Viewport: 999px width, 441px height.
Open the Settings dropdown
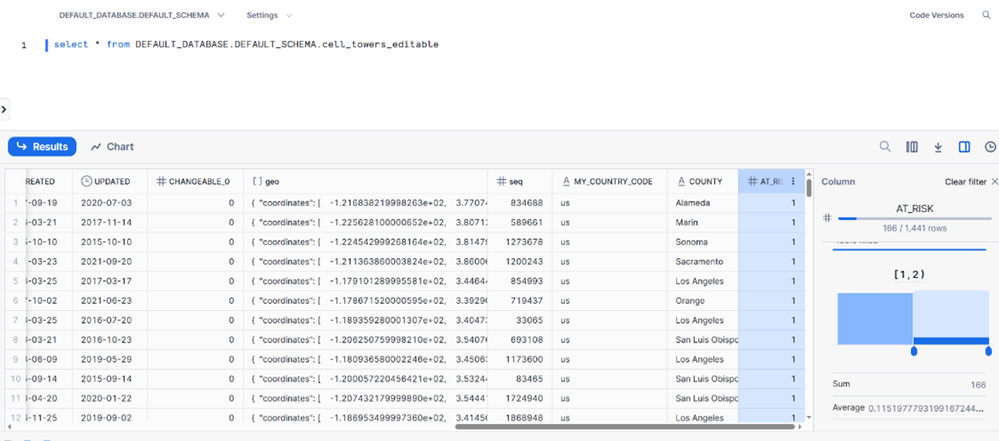pos(270,15)
